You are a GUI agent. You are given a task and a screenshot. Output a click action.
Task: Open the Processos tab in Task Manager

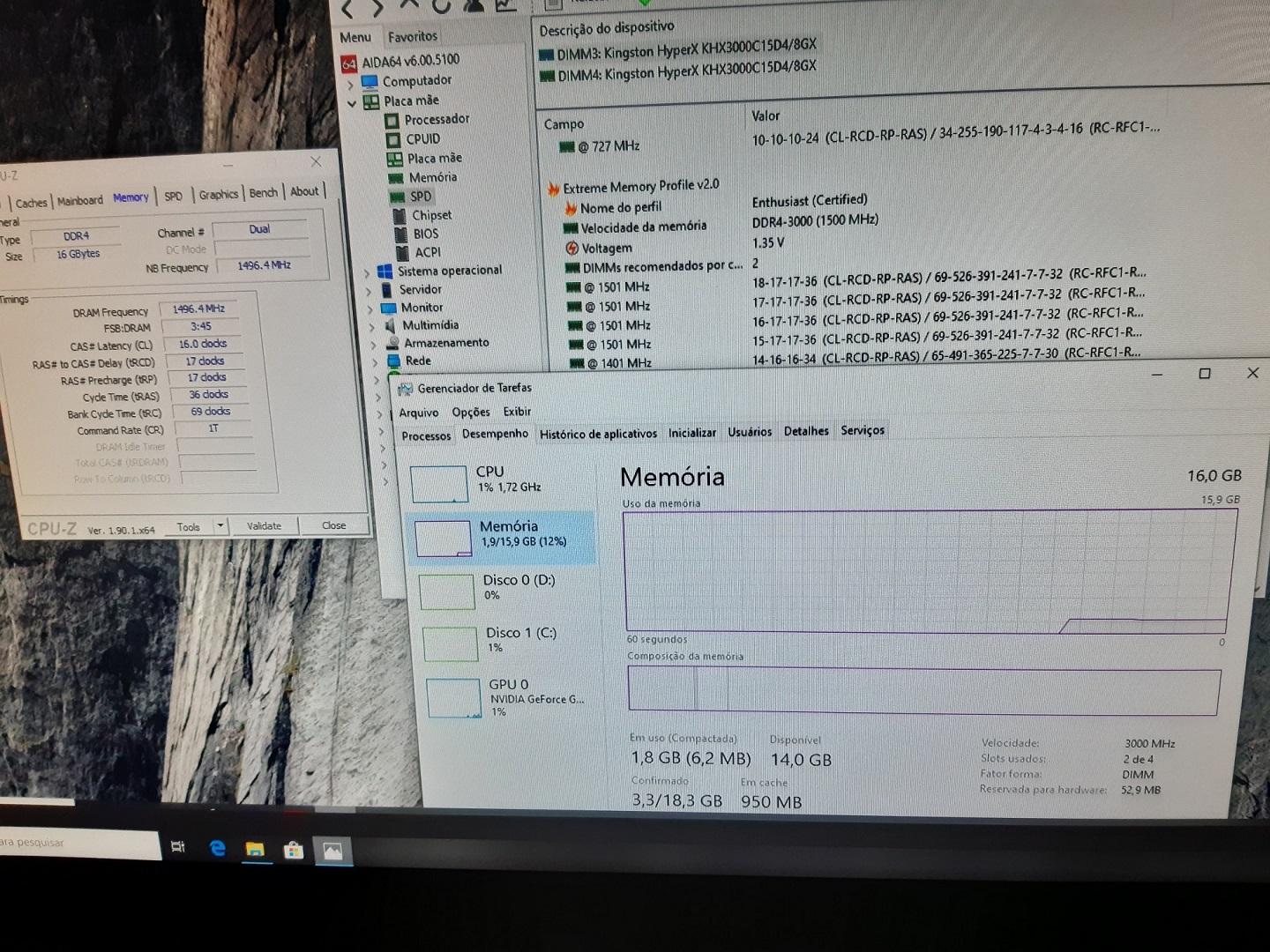[426, 435]
